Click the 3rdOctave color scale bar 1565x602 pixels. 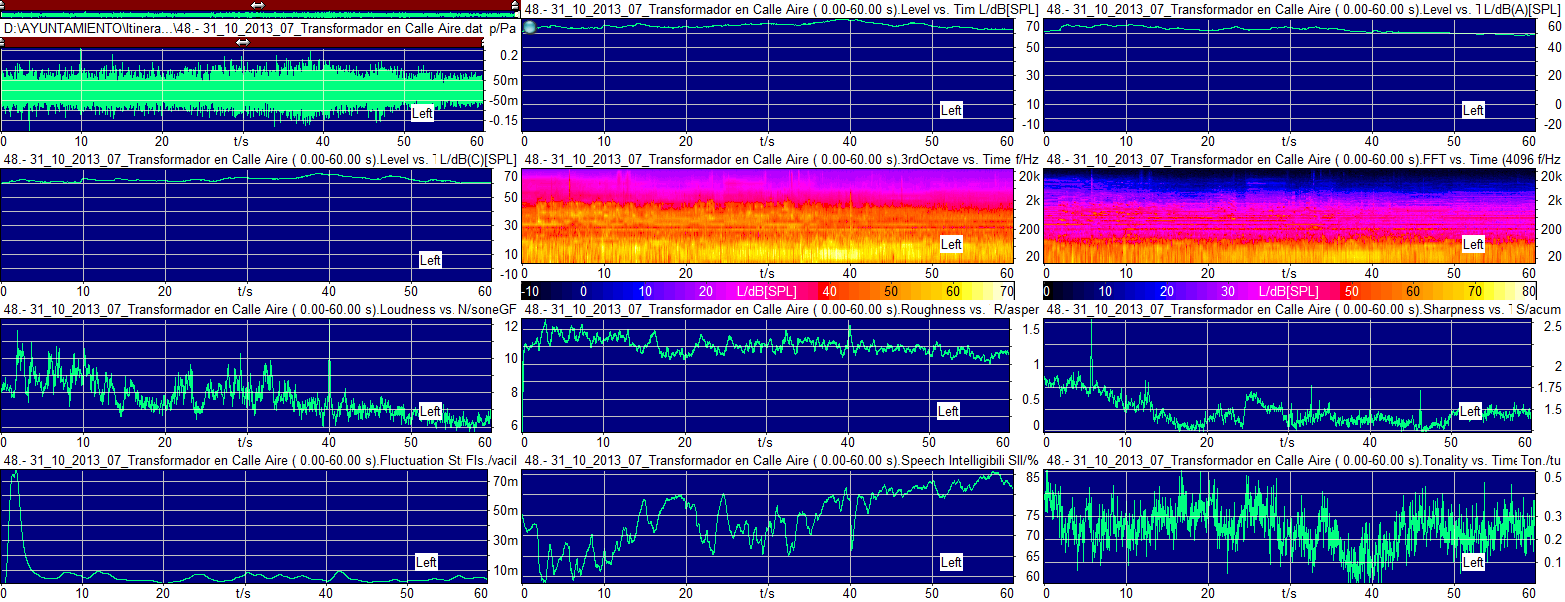[x=767, y=290]
